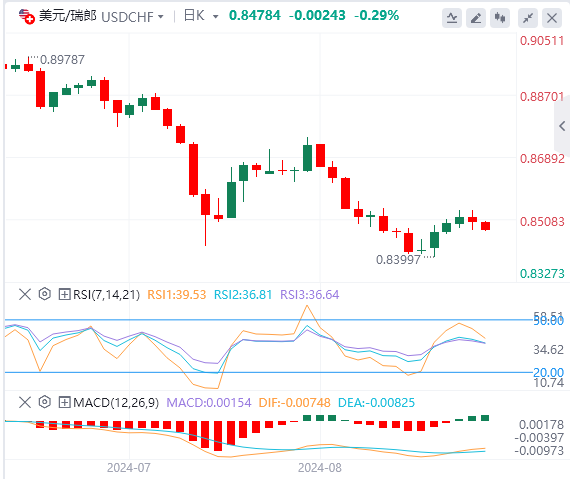Image resolution: width=570 pixels, height=479 pixels.
Task: Expand the right side panel chevron
Action: 562,126
